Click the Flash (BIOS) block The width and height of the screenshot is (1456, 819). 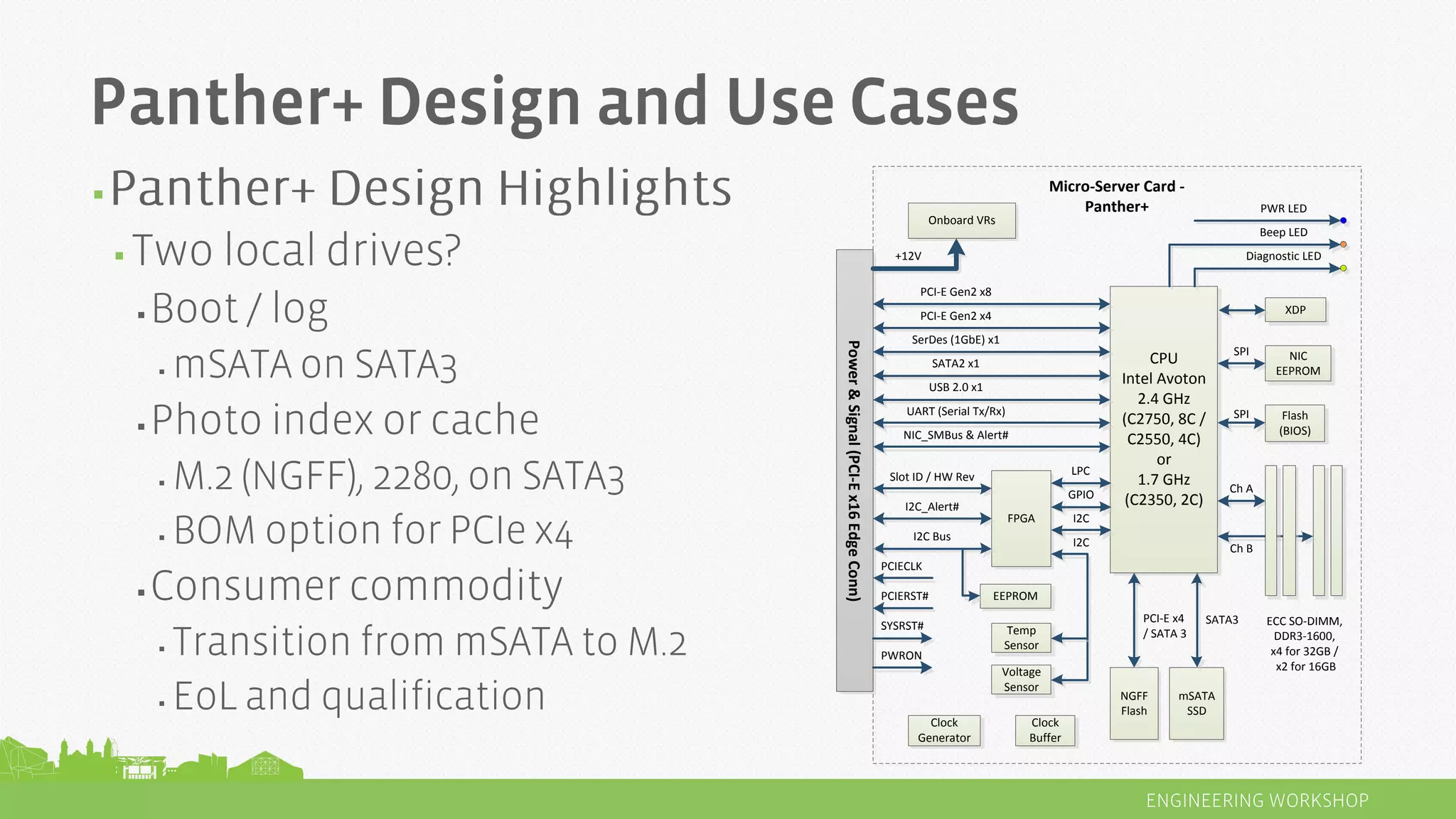click(1294, 423)
